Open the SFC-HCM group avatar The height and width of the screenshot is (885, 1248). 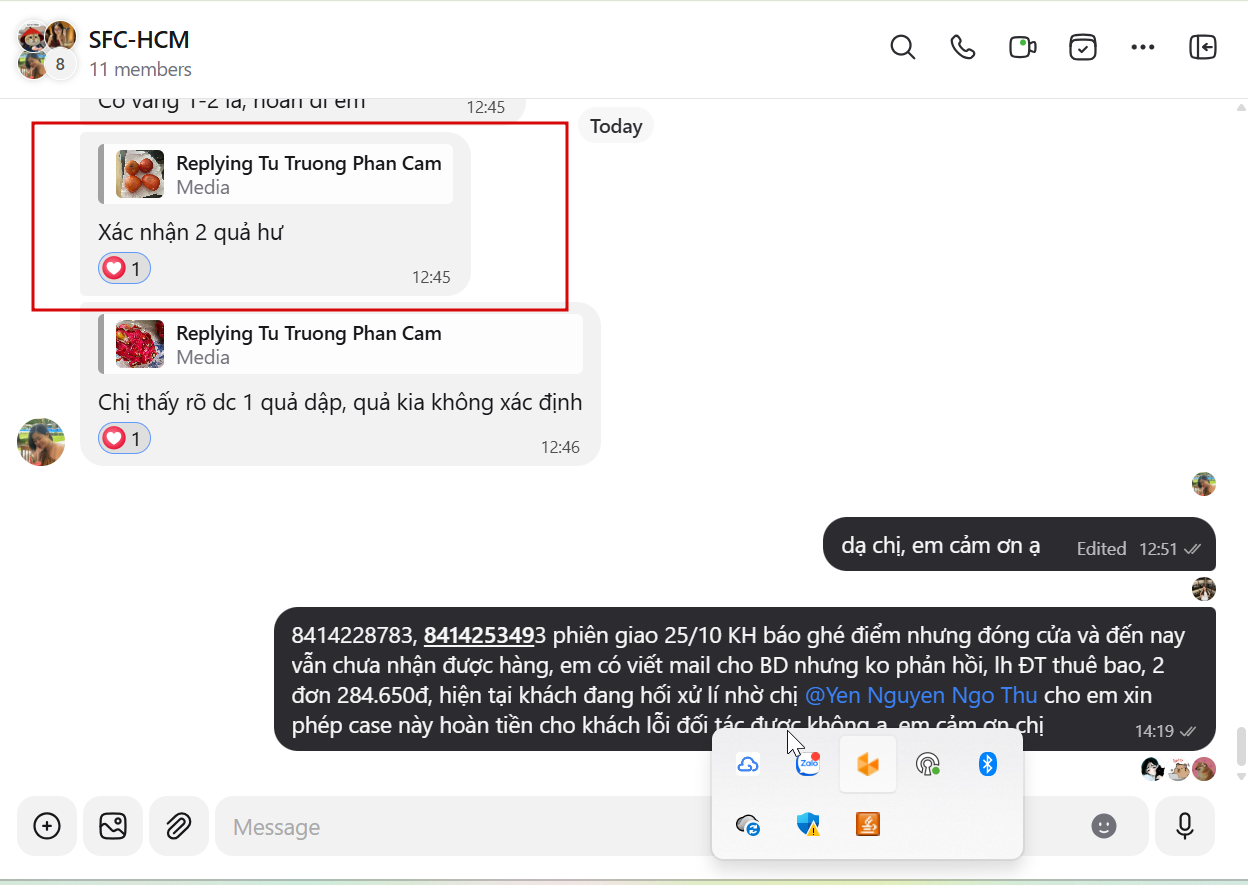click(x=47, y=49)
